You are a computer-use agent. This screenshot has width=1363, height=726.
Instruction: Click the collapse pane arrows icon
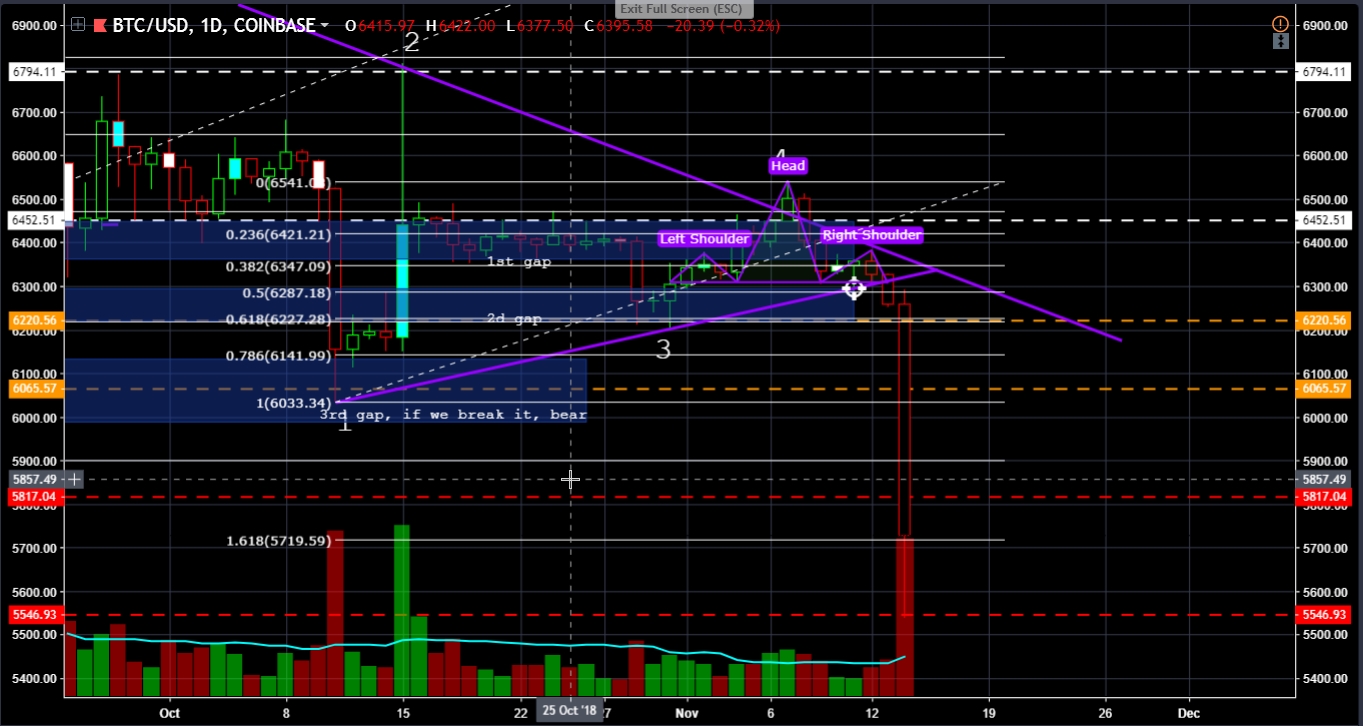pyautogui.click(x=1280, y=41)
